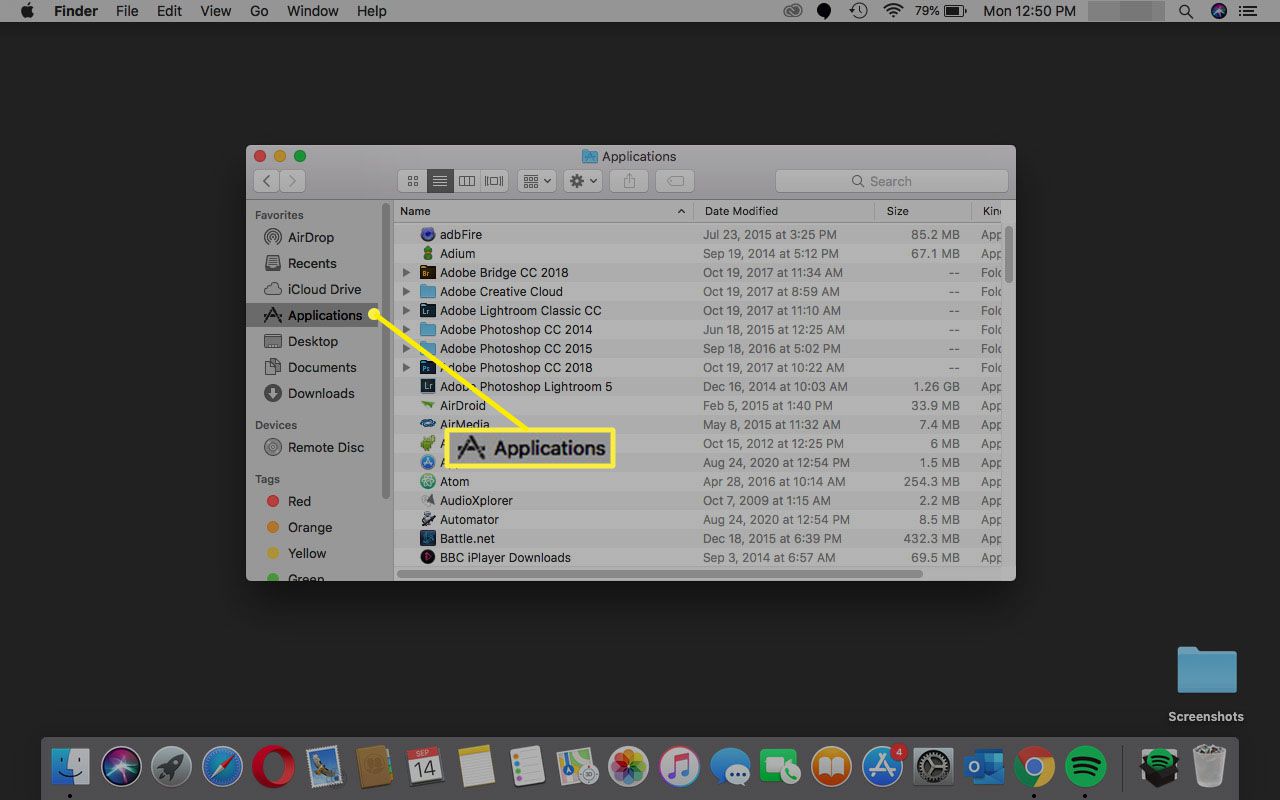Expand the Adobe Bridge CC 2018 folder
Image resolution: width=1280 pixels, height=800 pixels.
[x=406, y=272]
